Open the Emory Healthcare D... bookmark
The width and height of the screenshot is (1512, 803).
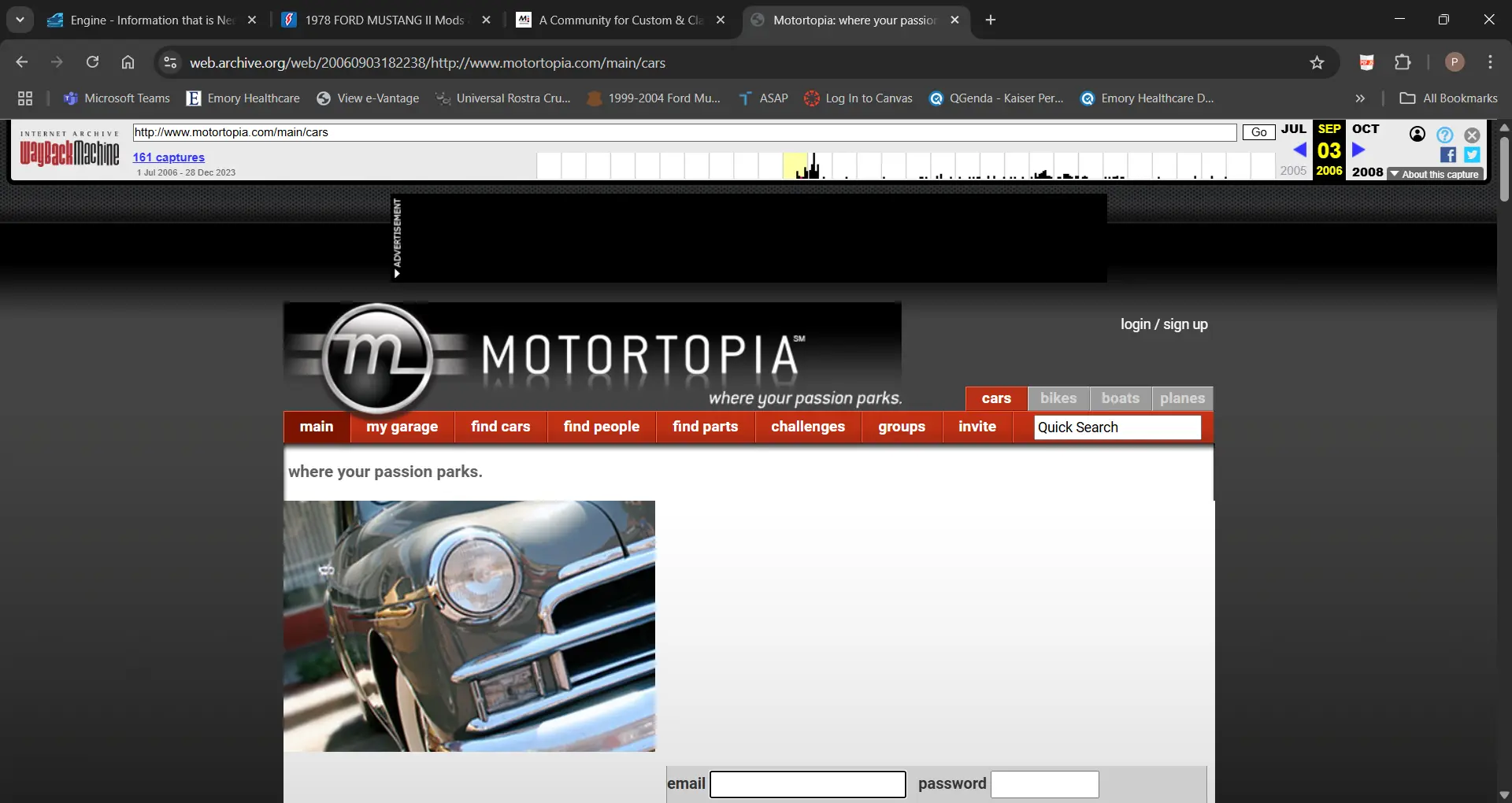click(1147, 98)
